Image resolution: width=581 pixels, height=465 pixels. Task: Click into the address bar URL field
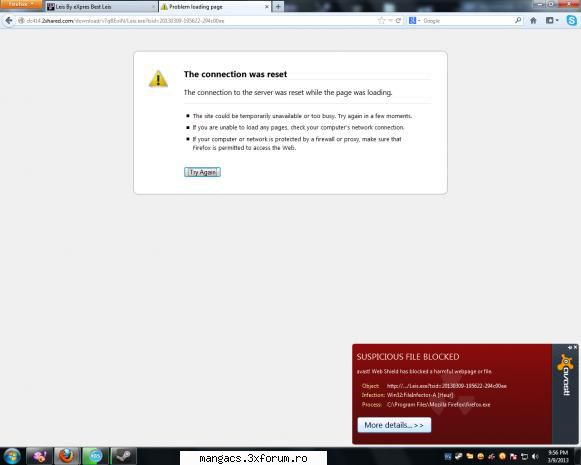200,21
